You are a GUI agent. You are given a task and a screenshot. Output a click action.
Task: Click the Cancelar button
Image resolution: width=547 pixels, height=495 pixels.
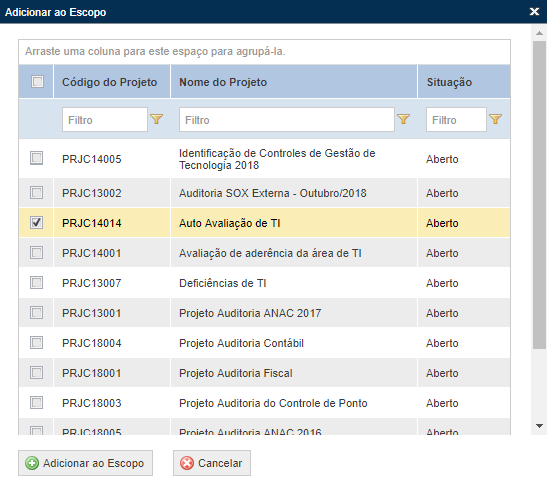[x=212, y=463]
